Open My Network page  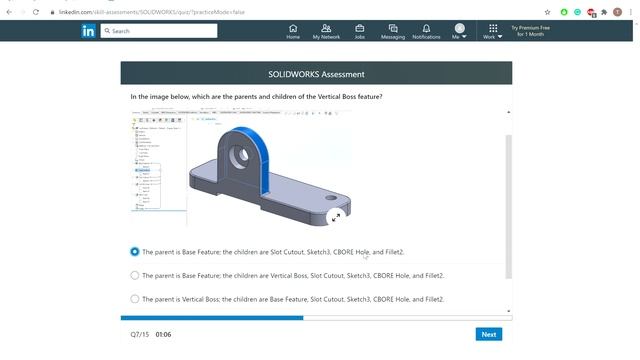326,31
